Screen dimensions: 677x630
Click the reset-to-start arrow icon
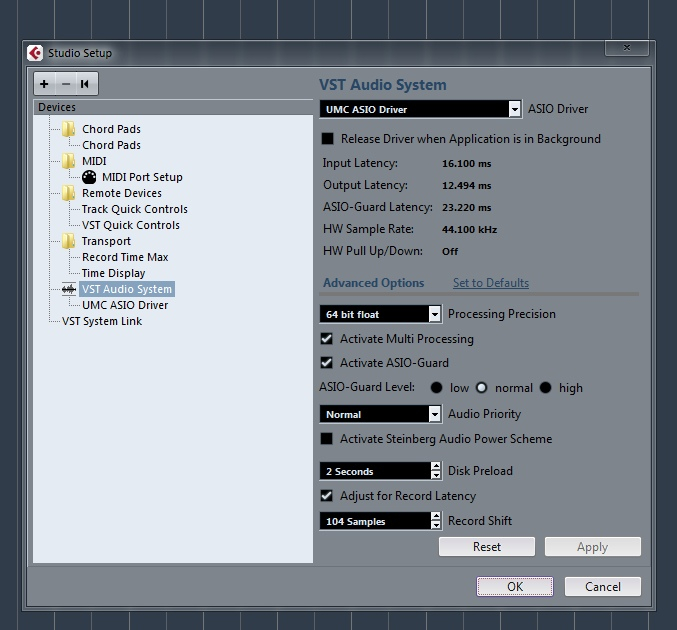click(85, 84)
